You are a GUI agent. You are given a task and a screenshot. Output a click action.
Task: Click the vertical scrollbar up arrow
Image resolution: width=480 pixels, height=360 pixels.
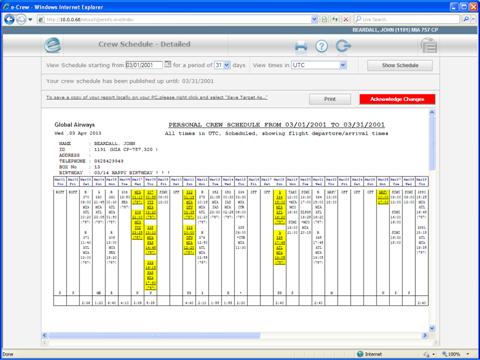click(x=432, y=113)
